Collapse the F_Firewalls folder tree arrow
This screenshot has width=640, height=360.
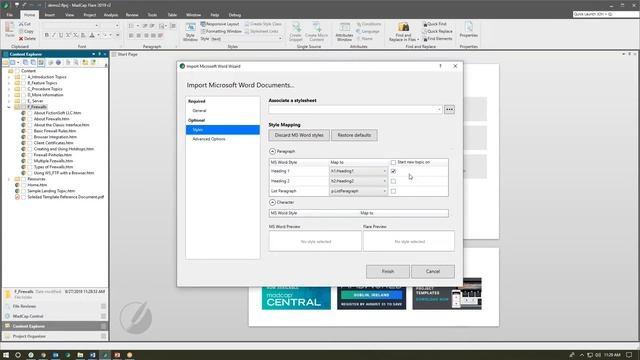[9, 107]
